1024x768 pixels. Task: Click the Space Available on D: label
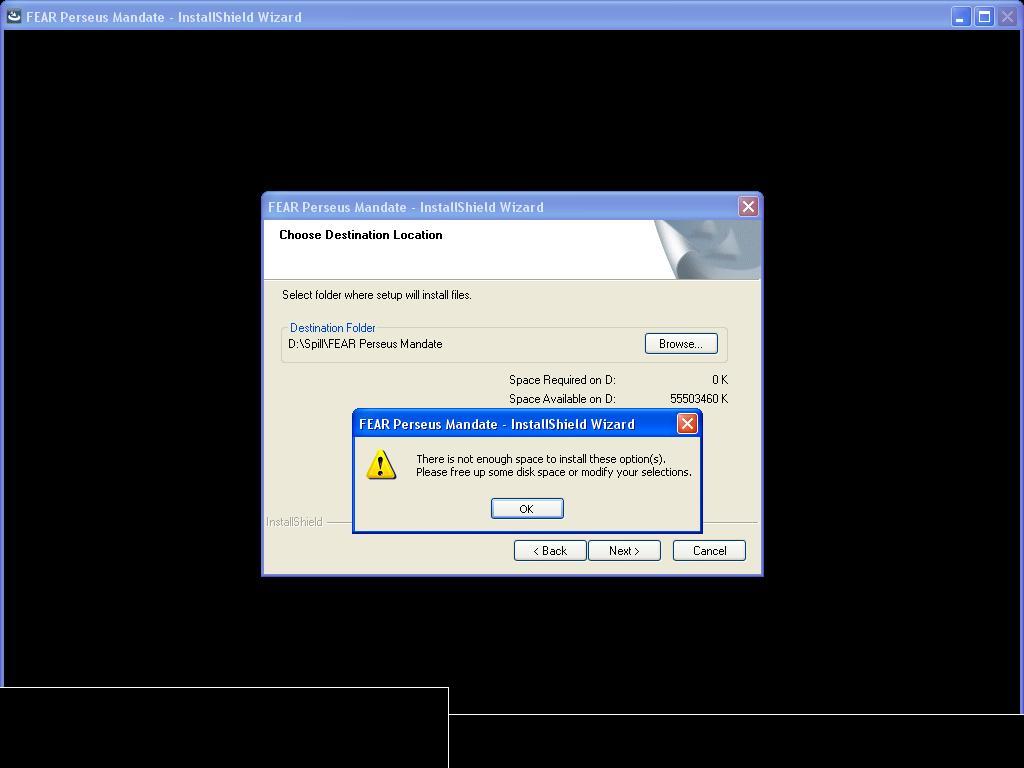[x=562, y=399]
